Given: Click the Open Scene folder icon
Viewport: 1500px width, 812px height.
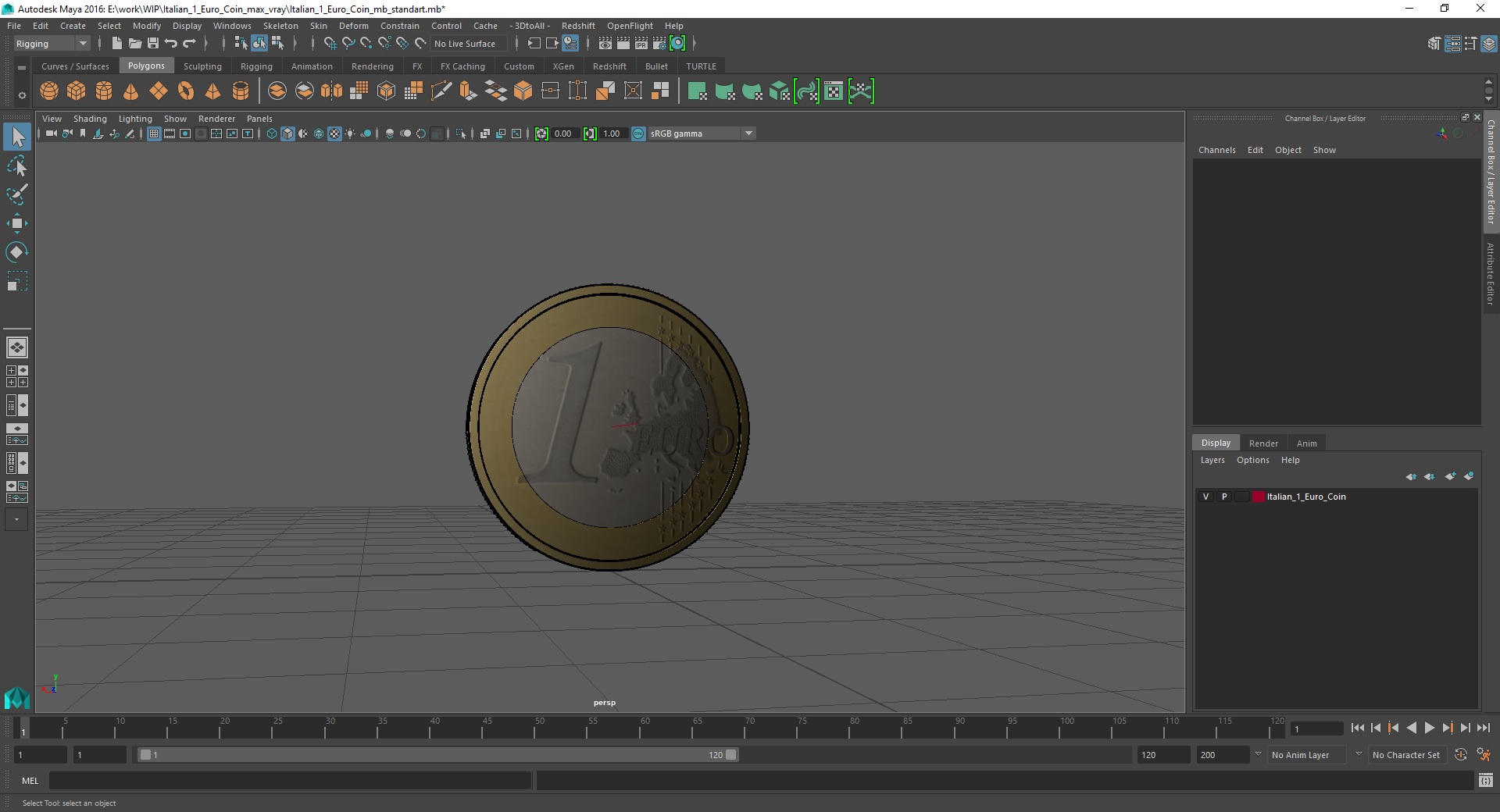Looking at the screenshot, I should [135, 44].
